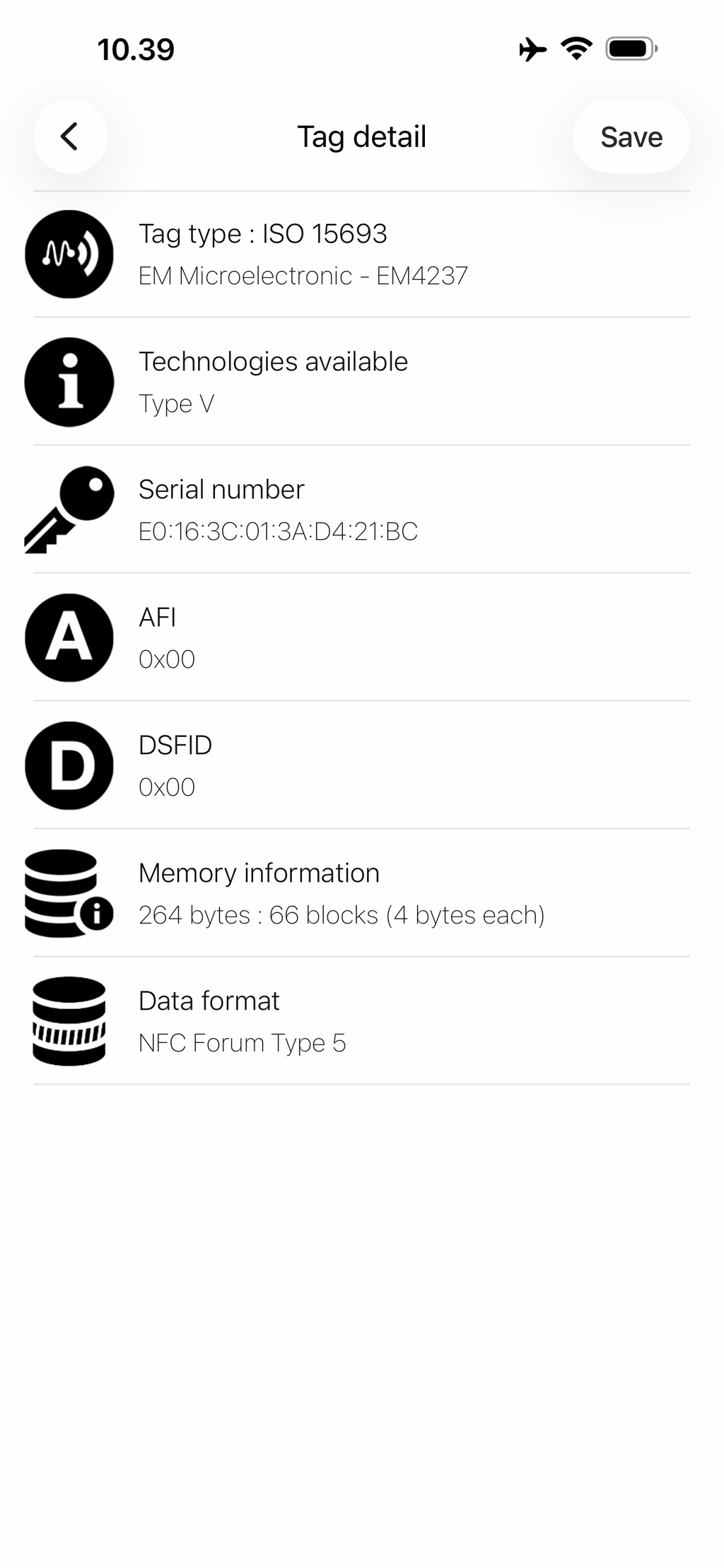Tap the circled A icon for AFI
The image size is (724, 1568).
[x=69, y=638]
